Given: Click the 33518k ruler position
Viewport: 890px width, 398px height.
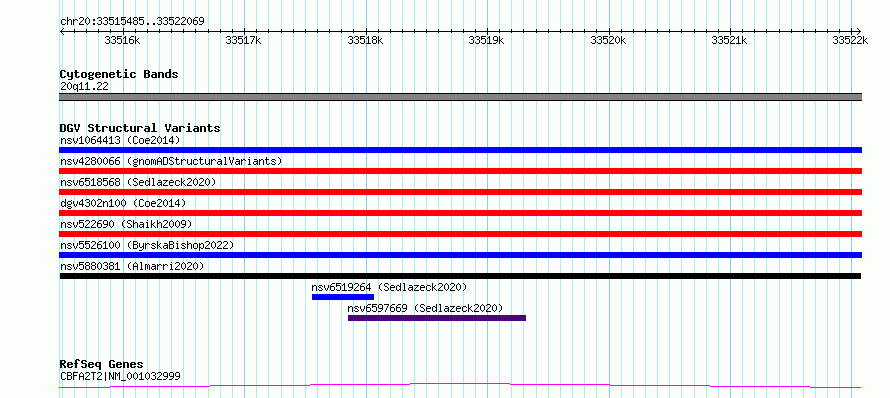Looking at the screenshot, I should coord(366,40).
